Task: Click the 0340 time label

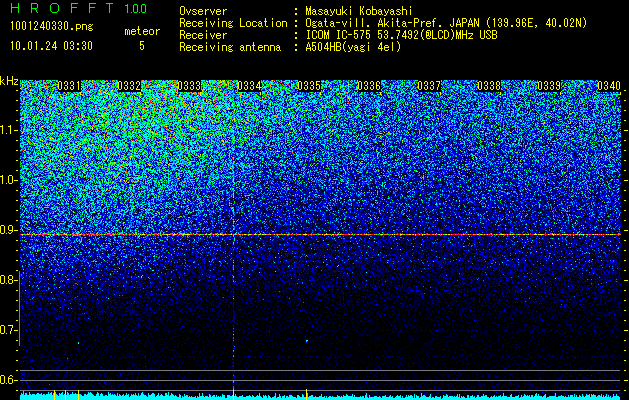Action: [x=609, y=86]
